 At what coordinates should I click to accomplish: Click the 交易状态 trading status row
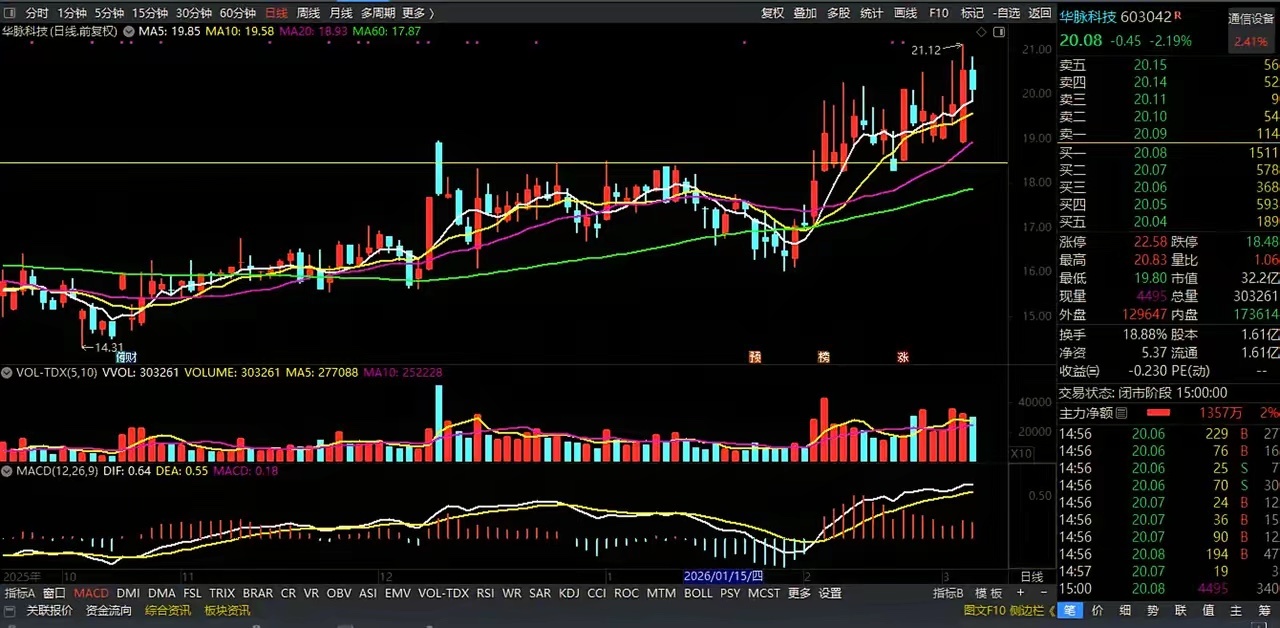coord(1168,393)
